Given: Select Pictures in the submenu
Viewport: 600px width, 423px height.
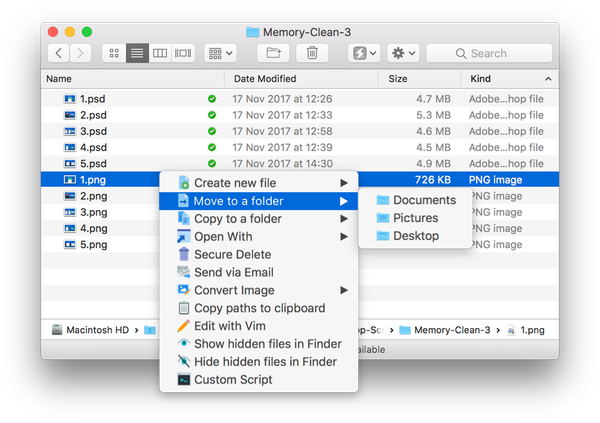Looking at the screenshot, I should tap(415, 218).
